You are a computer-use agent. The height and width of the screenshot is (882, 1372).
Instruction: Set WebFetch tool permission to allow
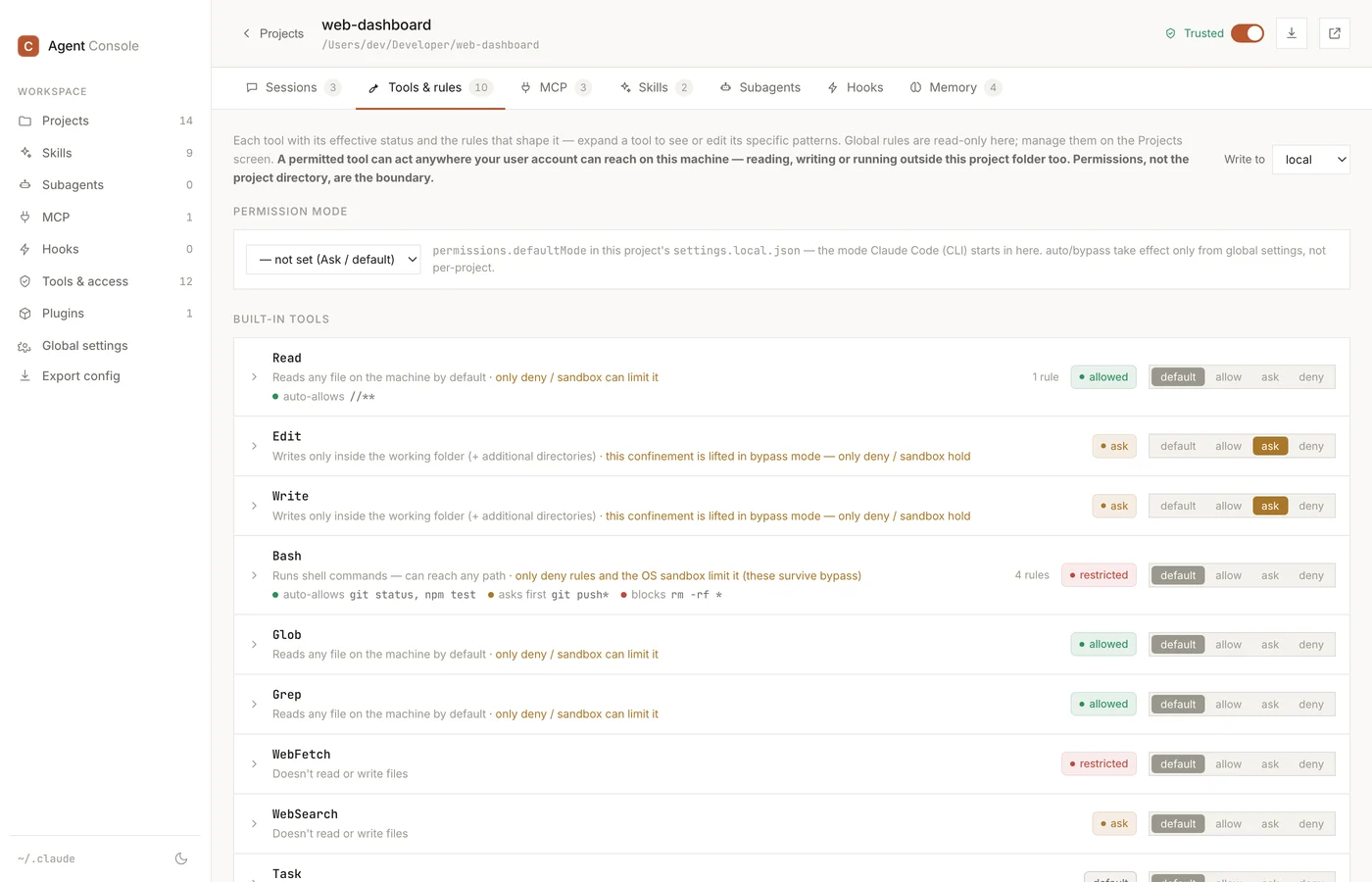point(1228,764)
